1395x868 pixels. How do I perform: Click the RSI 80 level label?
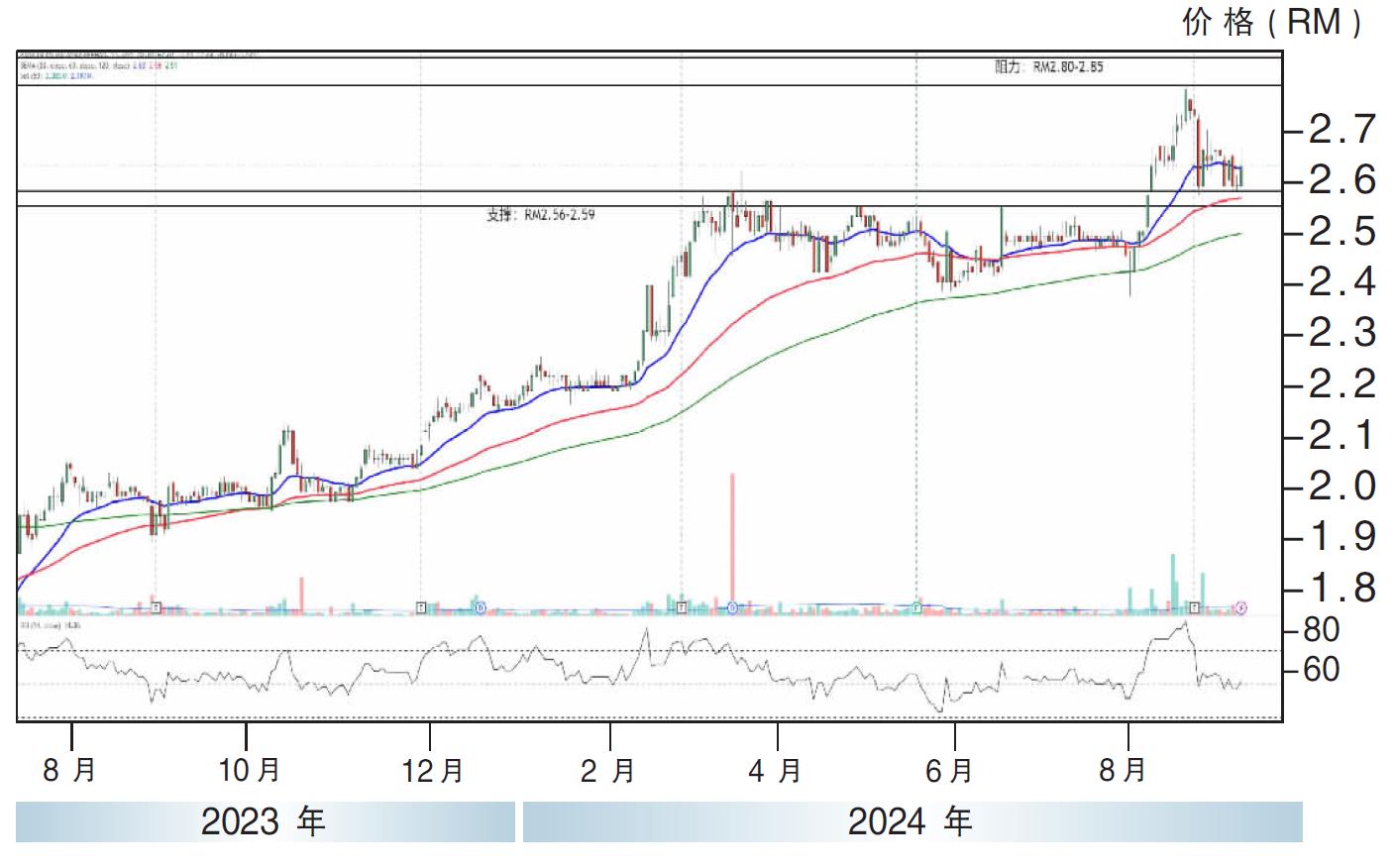[x=1323, y=630]
